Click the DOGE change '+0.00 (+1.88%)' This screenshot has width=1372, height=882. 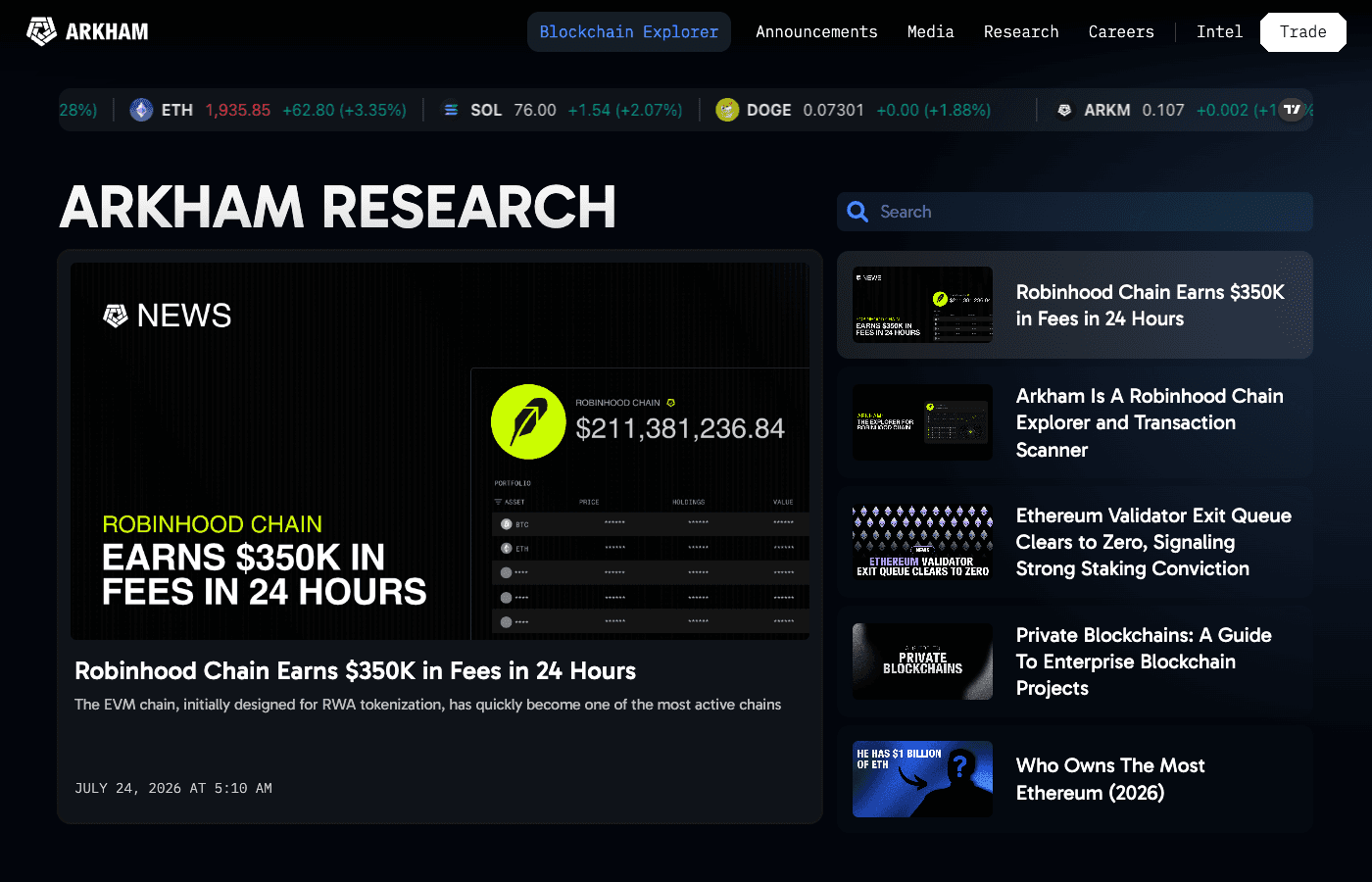coord(934,110)
